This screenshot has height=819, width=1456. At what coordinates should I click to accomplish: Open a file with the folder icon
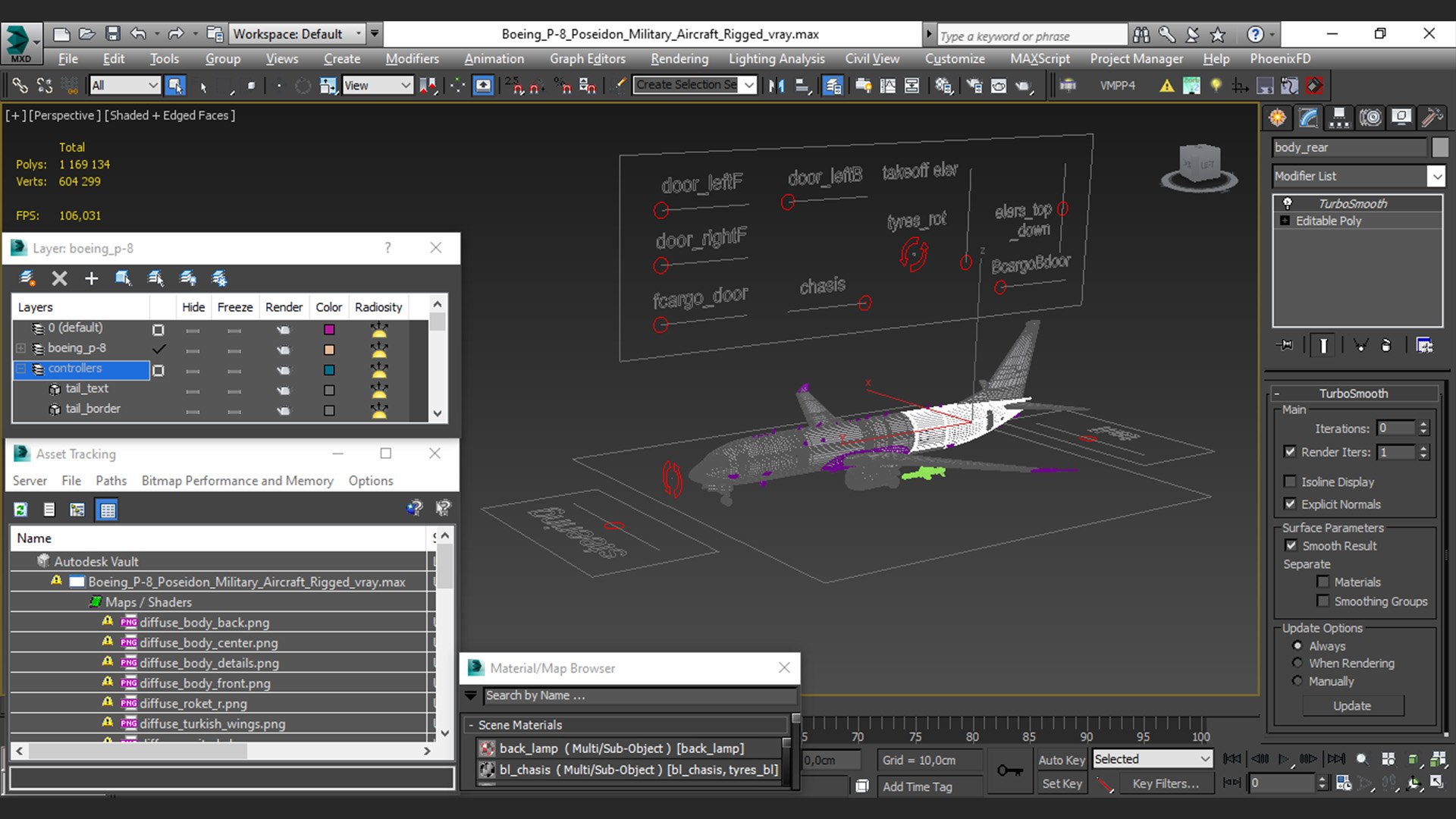87,34
